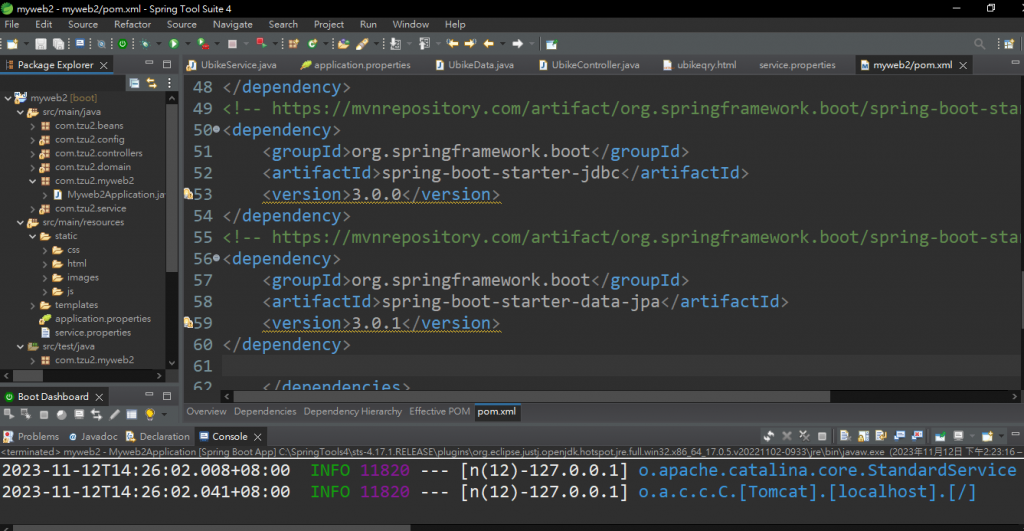Open the Project menu
1024x531 pixels.
(x=328, y=24)
